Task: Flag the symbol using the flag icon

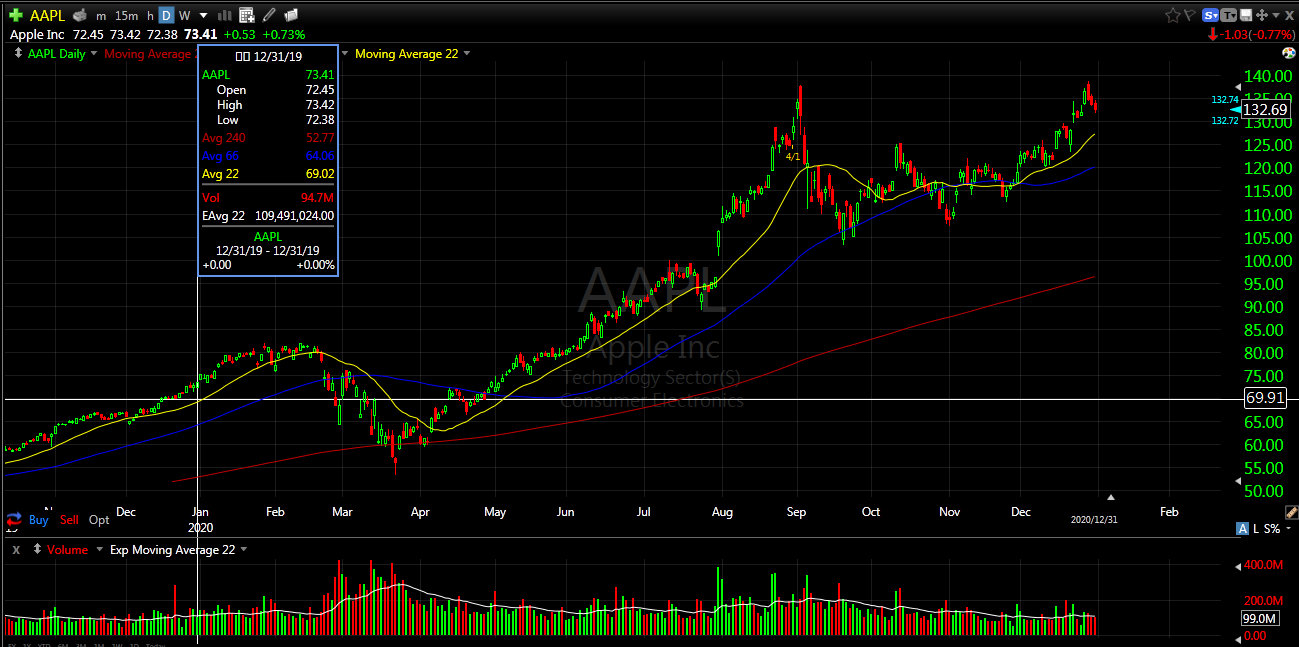Action: coord(1189,15)
